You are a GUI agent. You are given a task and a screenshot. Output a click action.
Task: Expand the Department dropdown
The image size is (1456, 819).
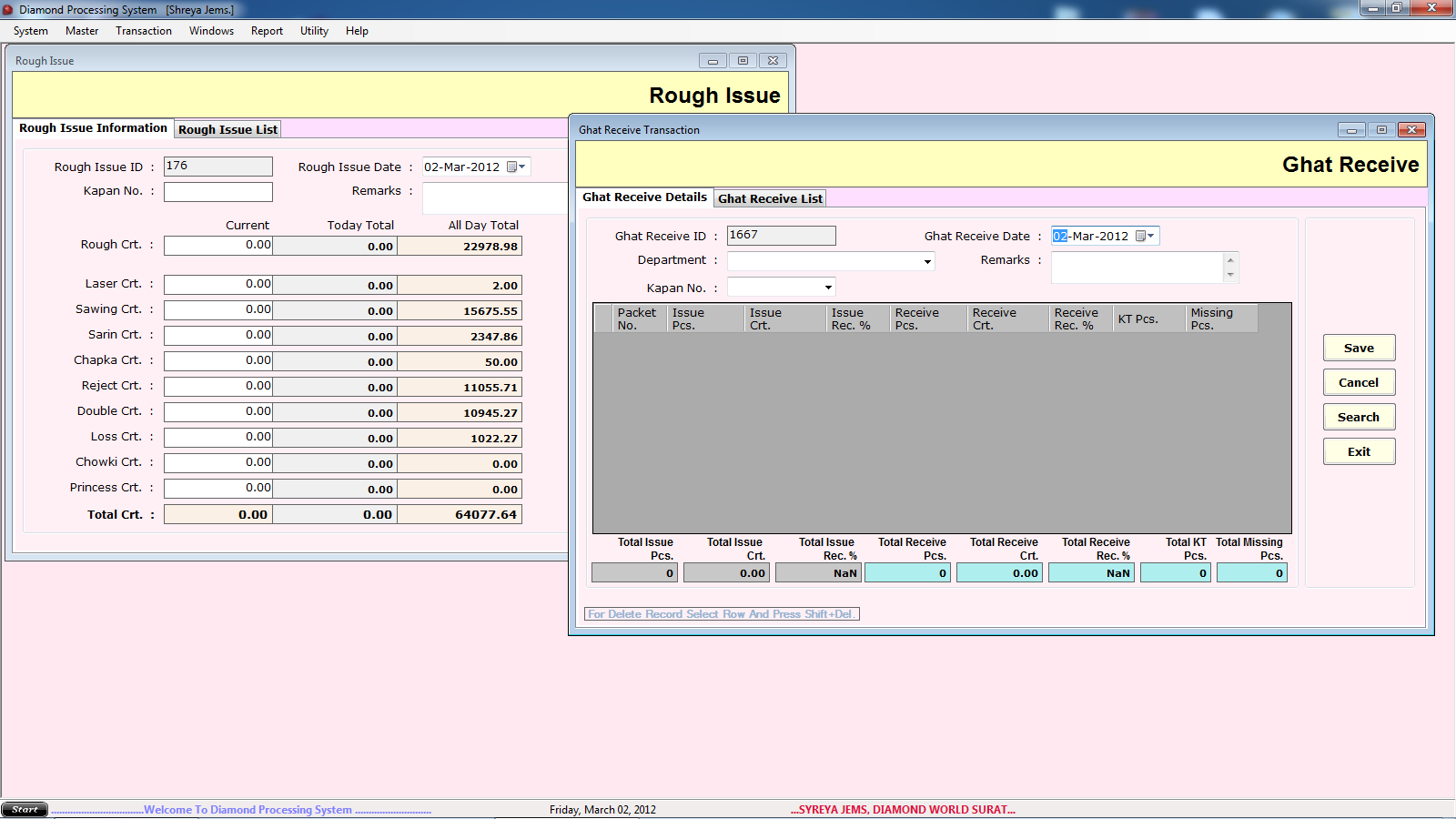pos(927,261)
